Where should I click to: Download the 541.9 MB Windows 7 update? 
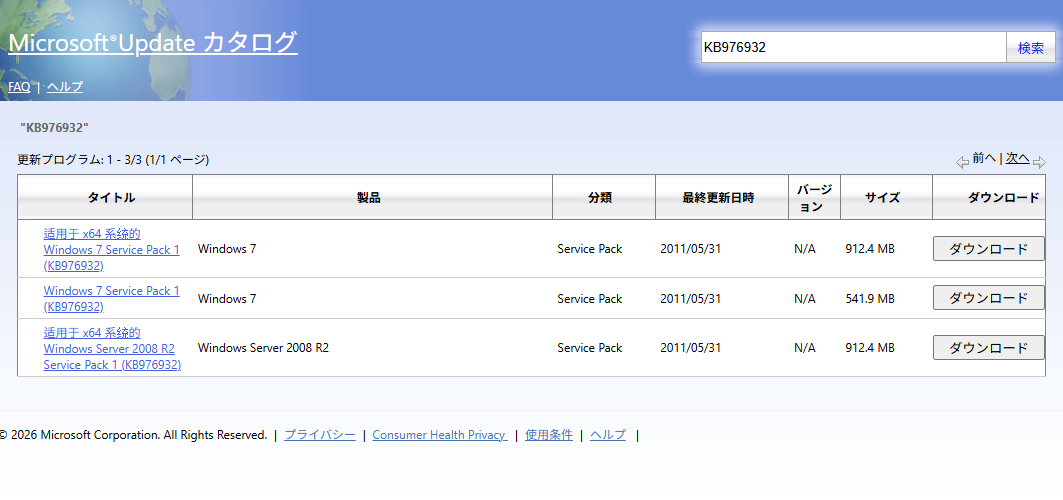pyautogui.click(x=988, y=298)
